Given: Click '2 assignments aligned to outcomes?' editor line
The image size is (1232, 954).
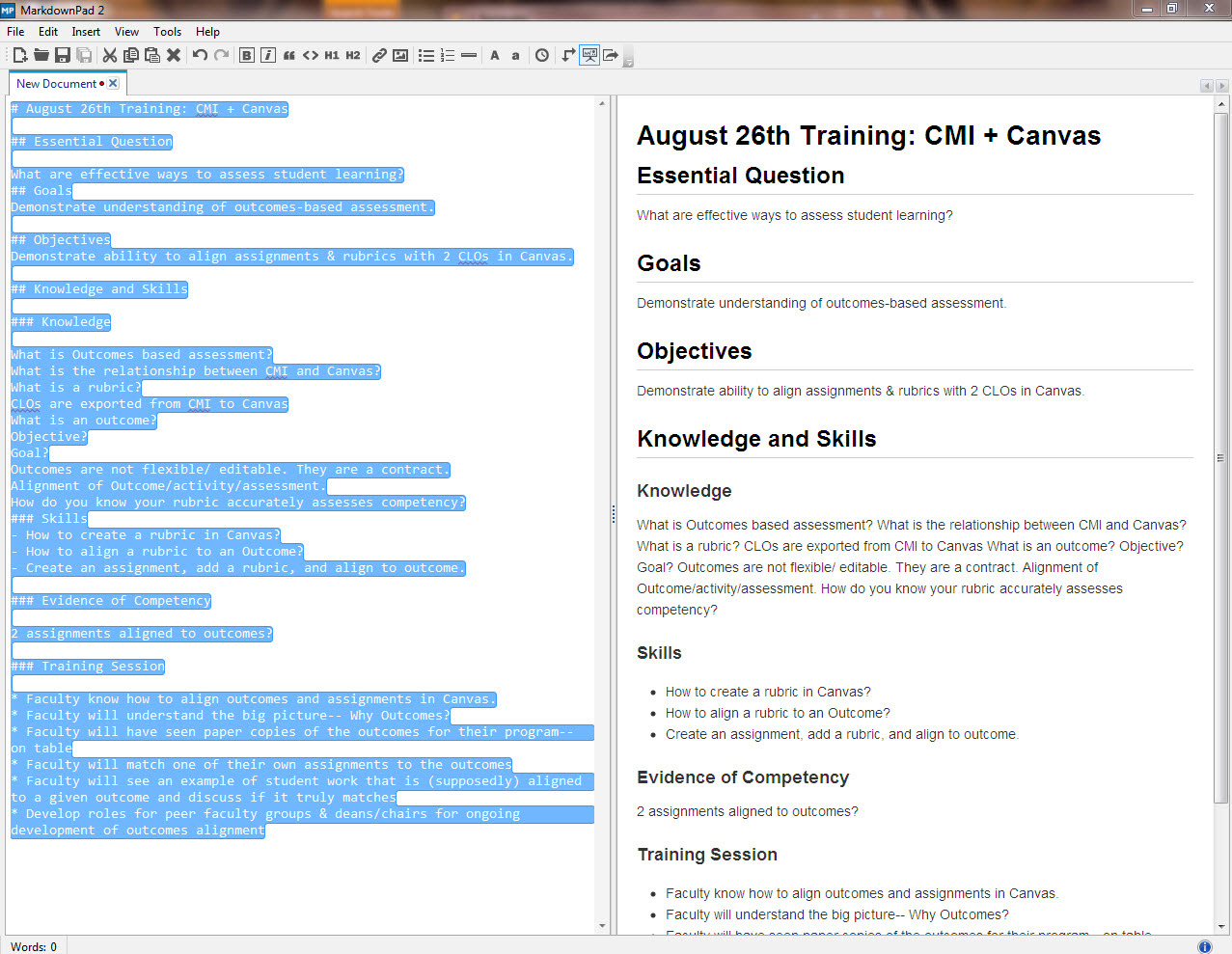Looking at the screenshot, I should click(142, 634).
